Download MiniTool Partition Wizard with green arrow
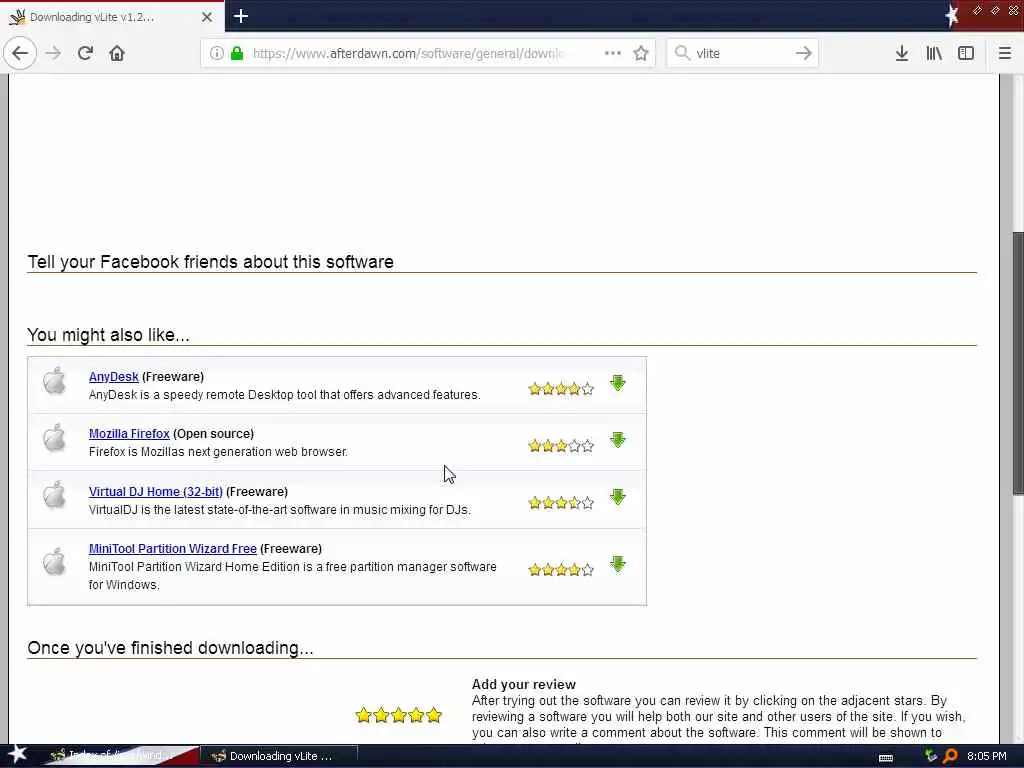 [618, 564]
